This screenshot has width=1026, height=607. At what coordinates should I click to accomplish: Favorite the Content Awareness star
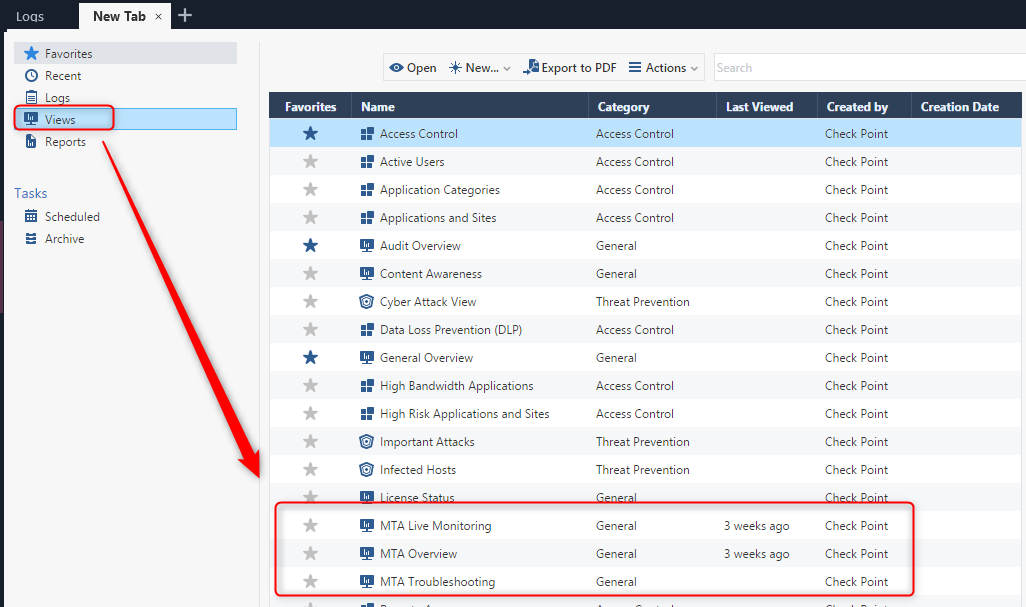(x=310, y=273)
